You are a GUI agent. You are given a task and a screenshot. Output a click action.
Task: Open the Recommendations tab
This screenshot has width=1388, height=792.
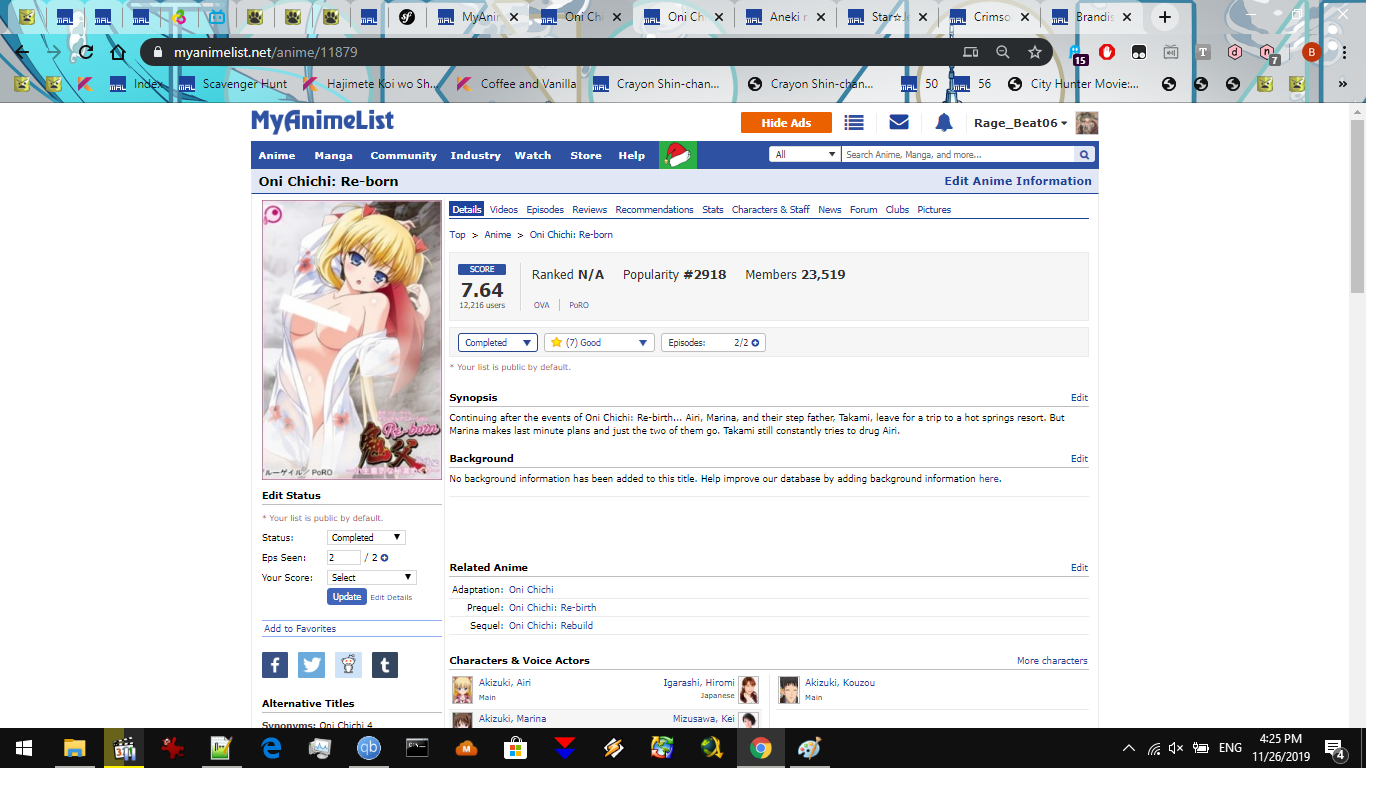tap(654, 210)
